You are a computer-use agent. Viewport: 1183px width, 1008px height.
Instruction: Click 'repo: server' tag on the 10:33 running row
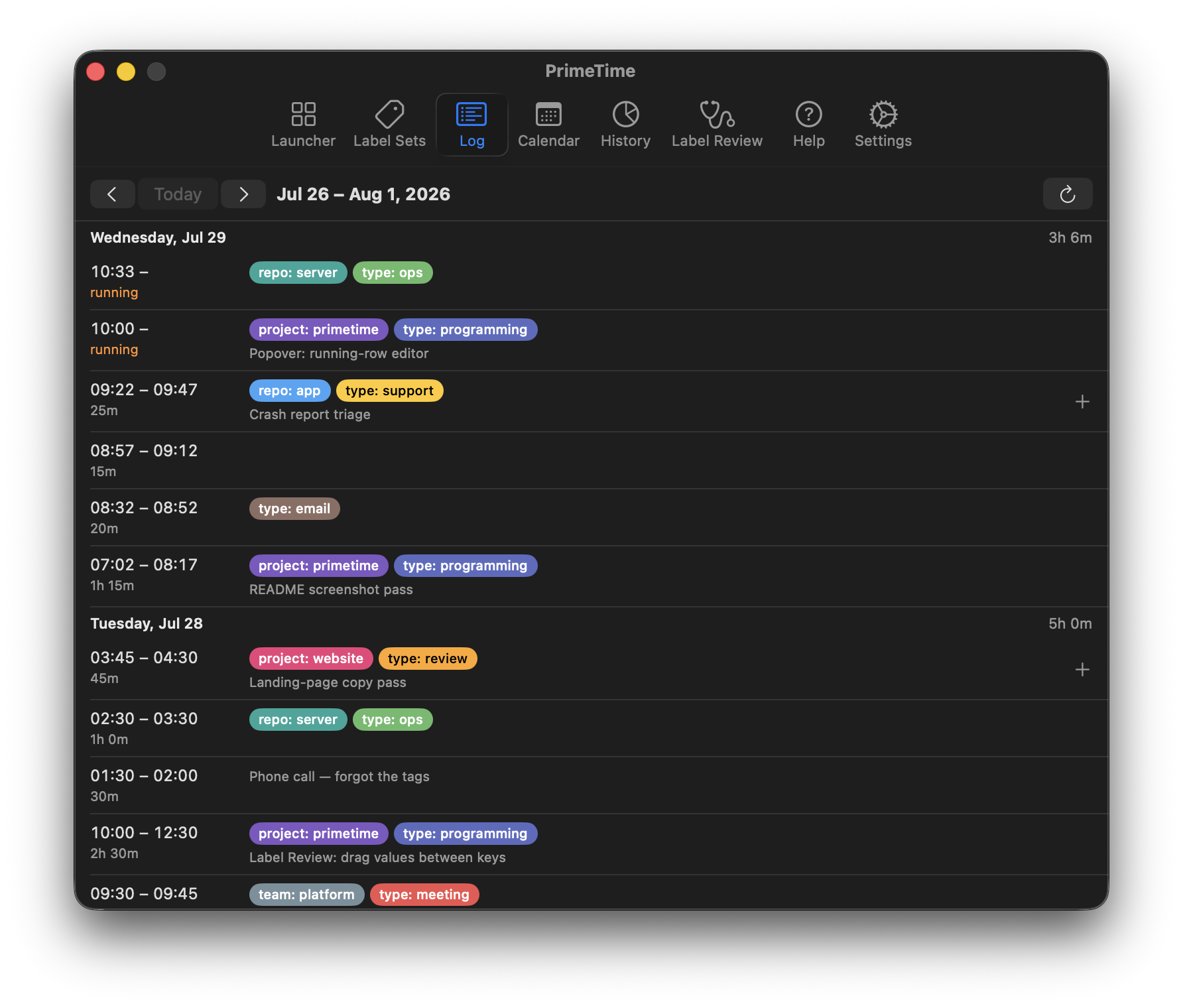[x=298, y=273]
